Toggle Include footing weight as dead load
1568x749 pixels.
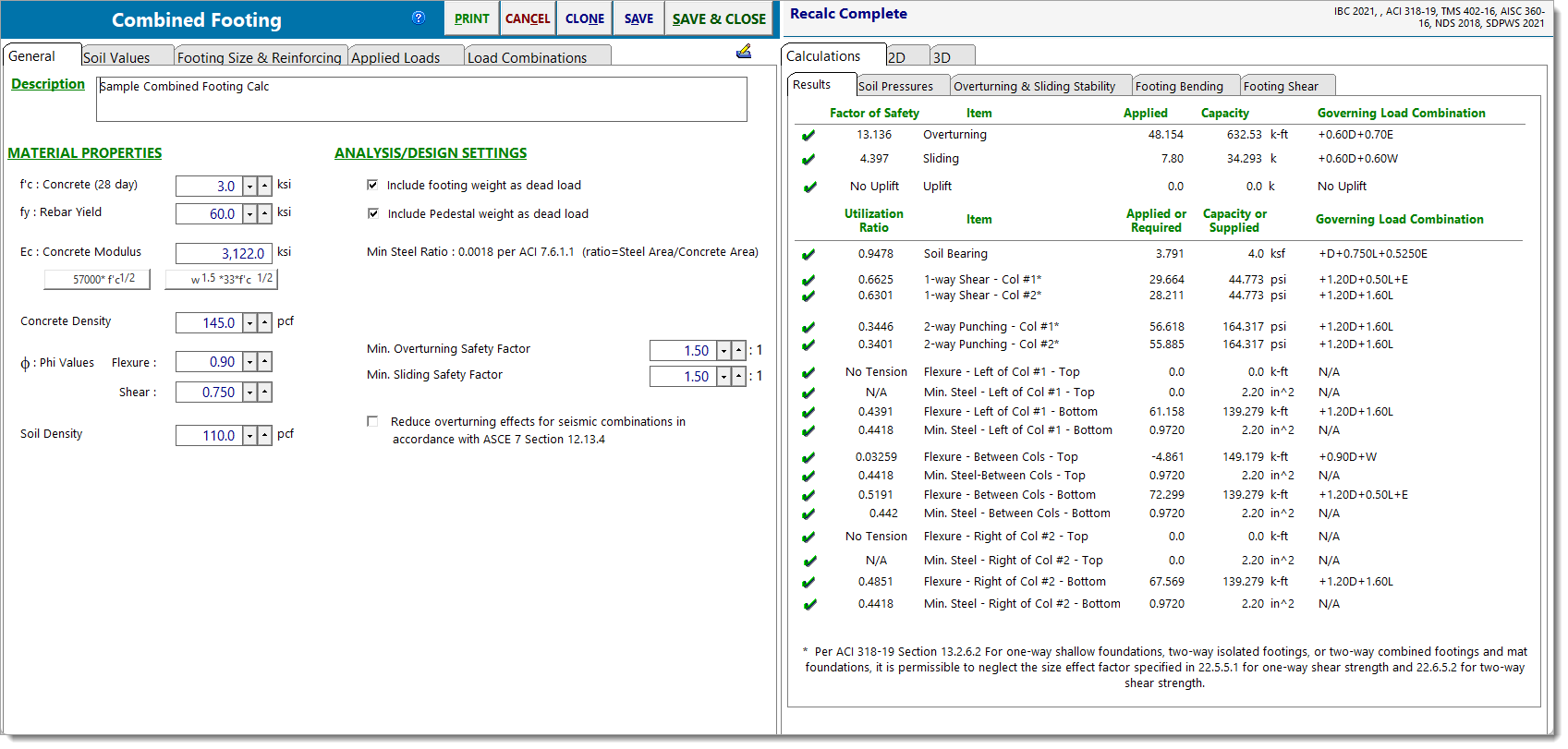tap(372, 186)
